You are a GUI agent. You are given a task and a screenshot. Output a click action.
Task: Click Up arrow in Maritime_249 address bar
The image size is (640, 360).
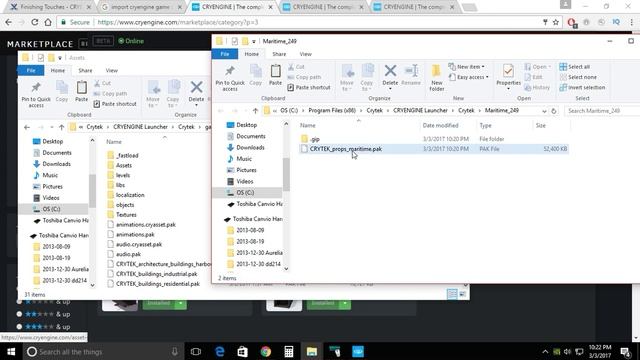click(x=255, y=111)
